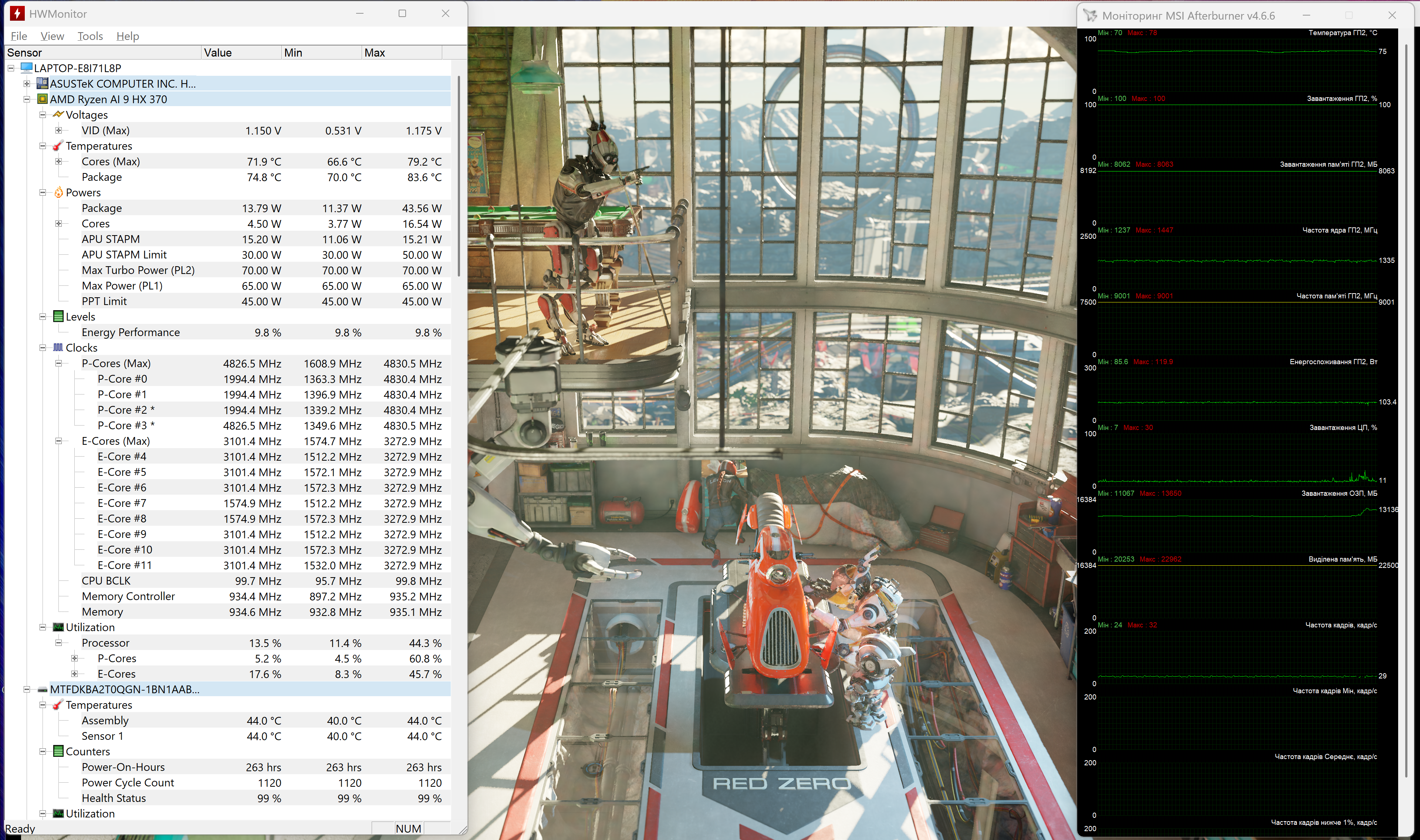Click the Temperatures thermometer icon under Ryzen
Image resolution: width=1420 pixels, height=840 pixels.
[x=58, y=146]
